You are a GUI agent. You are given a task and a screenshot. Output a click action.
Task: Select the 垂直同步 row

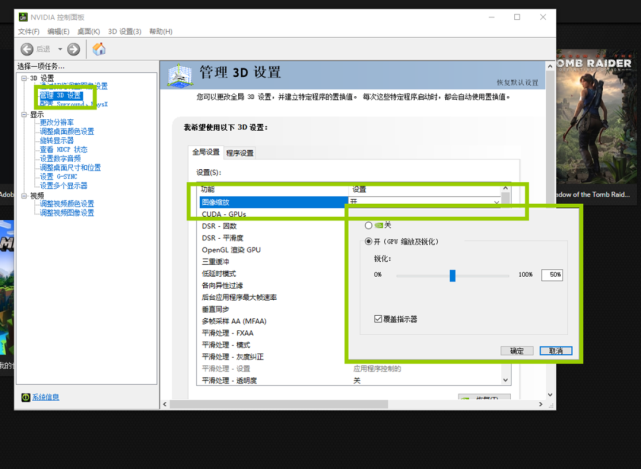tap(274, 309)
